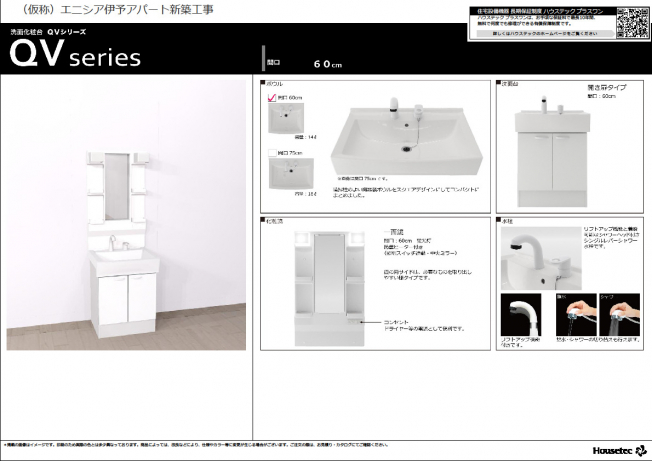Check the unchecked 間口 75cm bowl checkbox
The image size is (652, 461).
(270, 152)
